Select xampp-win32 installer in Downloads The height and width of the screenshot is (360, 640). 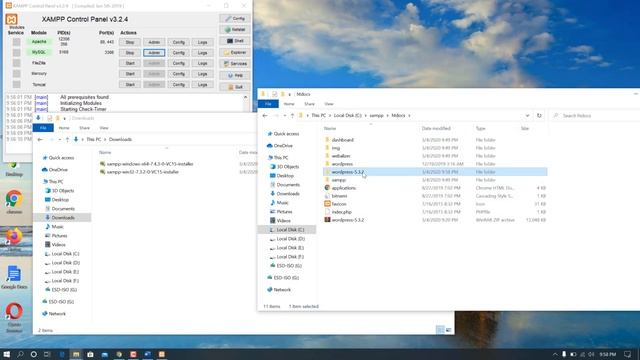142,172
